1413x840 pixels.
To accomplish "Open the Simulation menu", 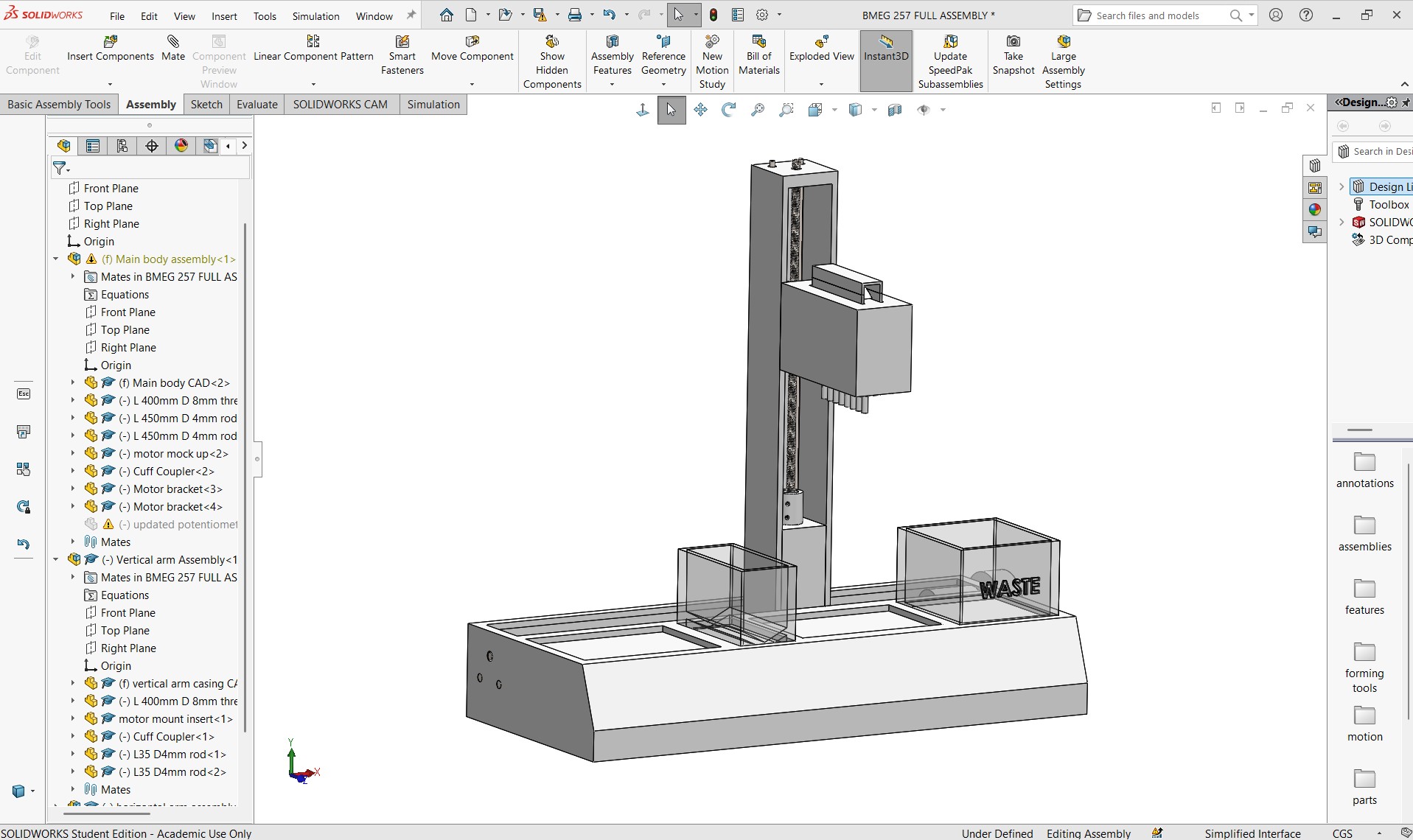I will [x=315, y=15].
